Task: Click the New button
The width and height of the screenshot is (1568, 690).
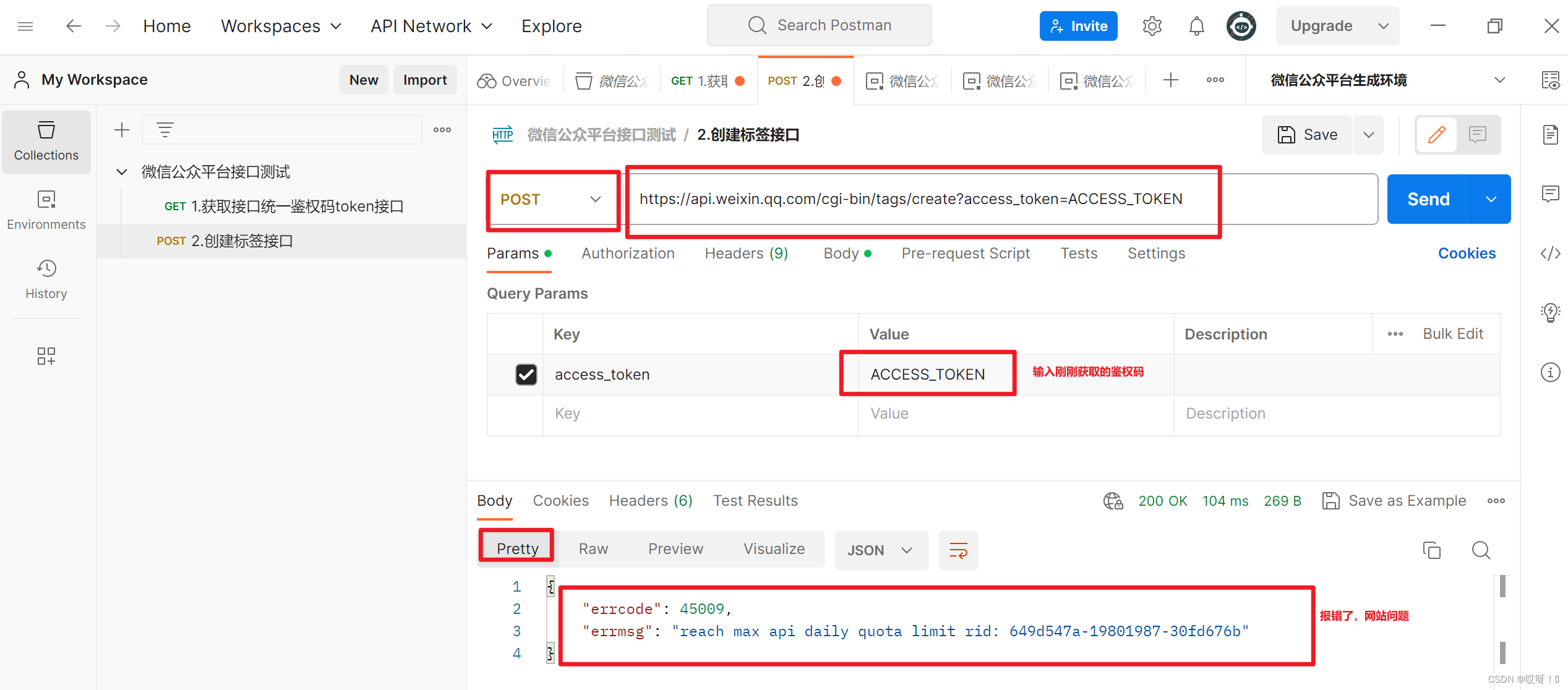Action: [x=364, y=80]
